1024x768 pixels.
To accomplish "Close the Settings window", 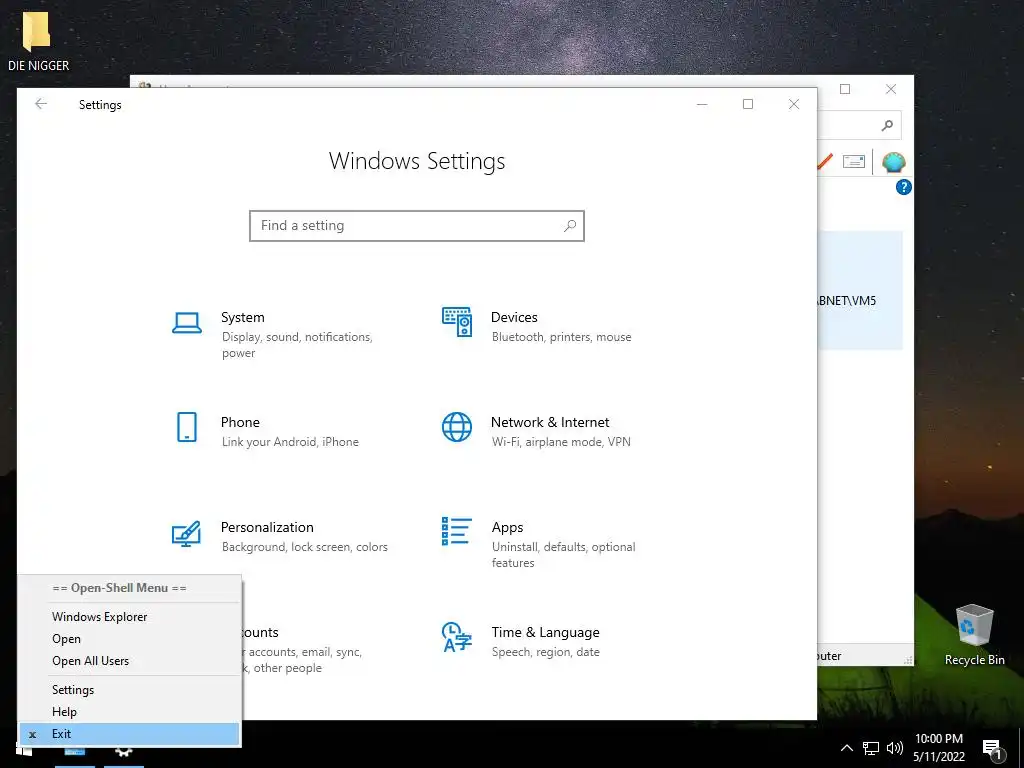I will [793, 104].
